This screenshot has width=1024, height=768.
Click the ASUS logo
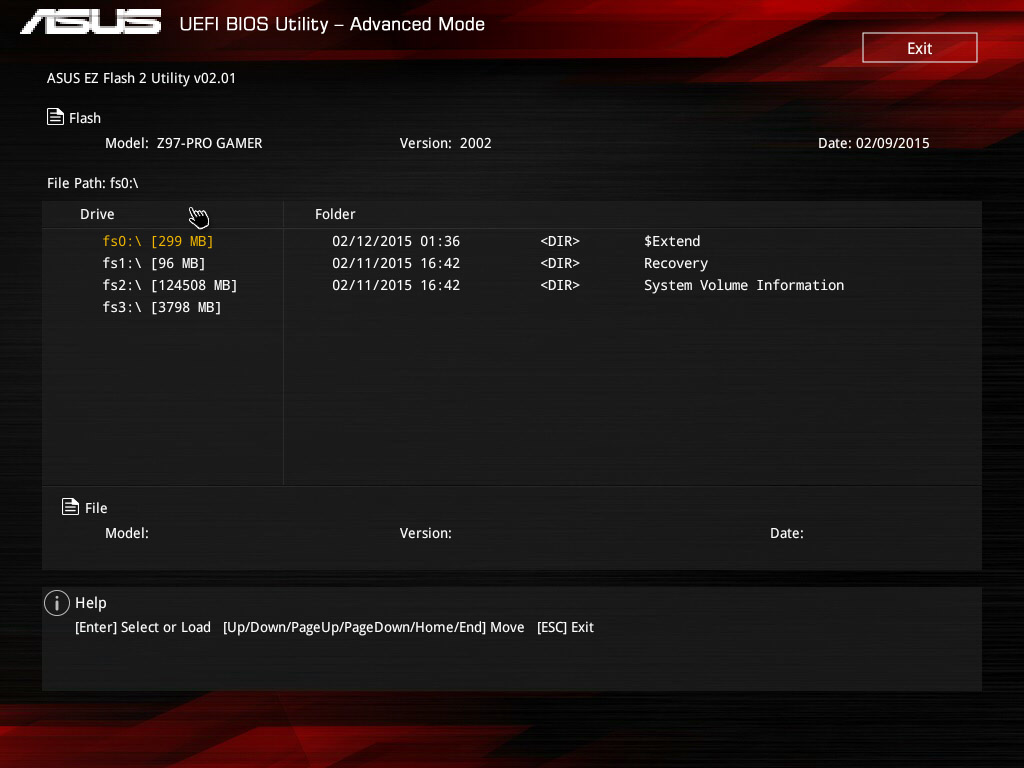pyautogui.click(x=91, y=22)
